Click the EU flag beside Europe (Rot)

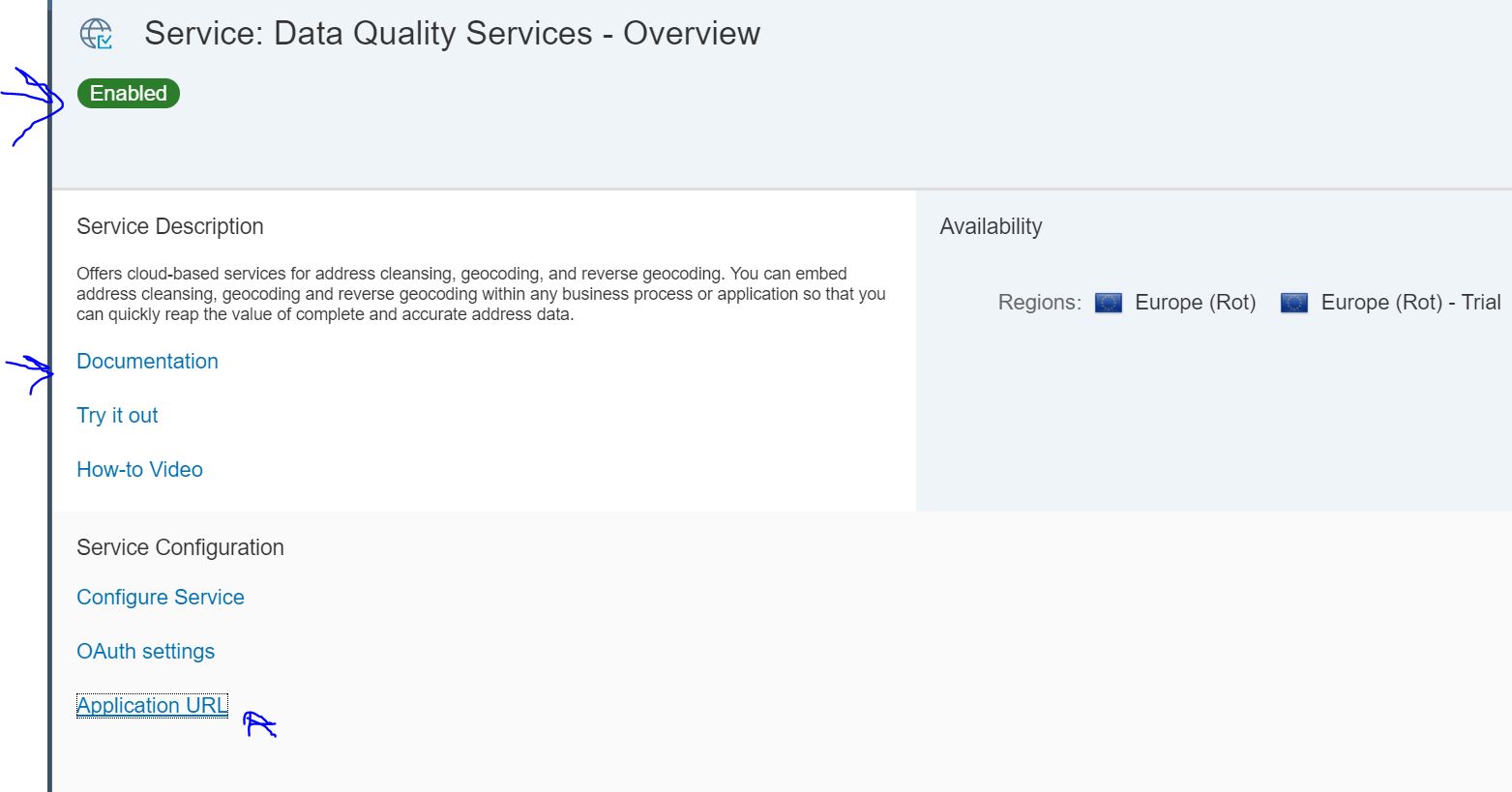pos(1108,303)
